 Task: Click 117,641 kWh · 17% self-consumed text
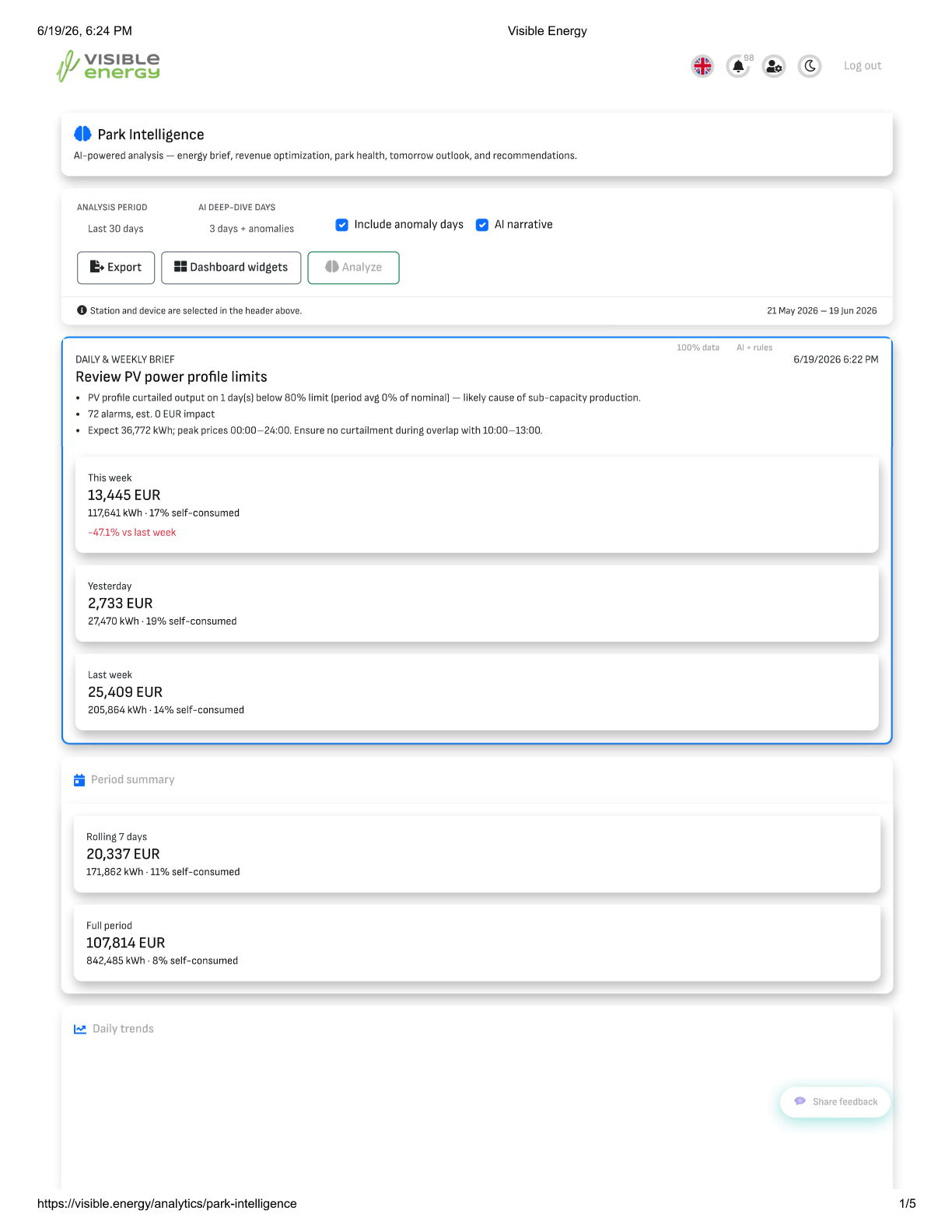pos(163,513)
